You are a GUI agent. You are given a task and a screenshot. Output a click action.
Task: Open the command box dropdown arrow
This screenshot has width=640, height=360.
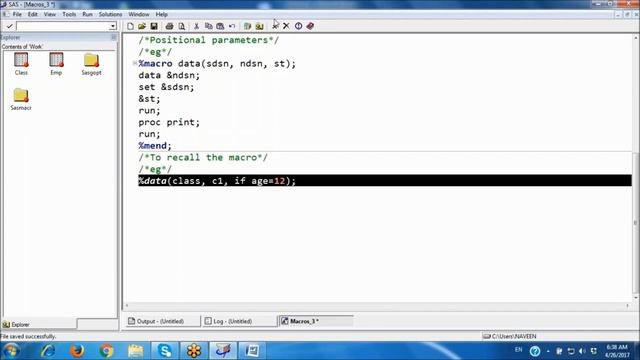point(112,26)
